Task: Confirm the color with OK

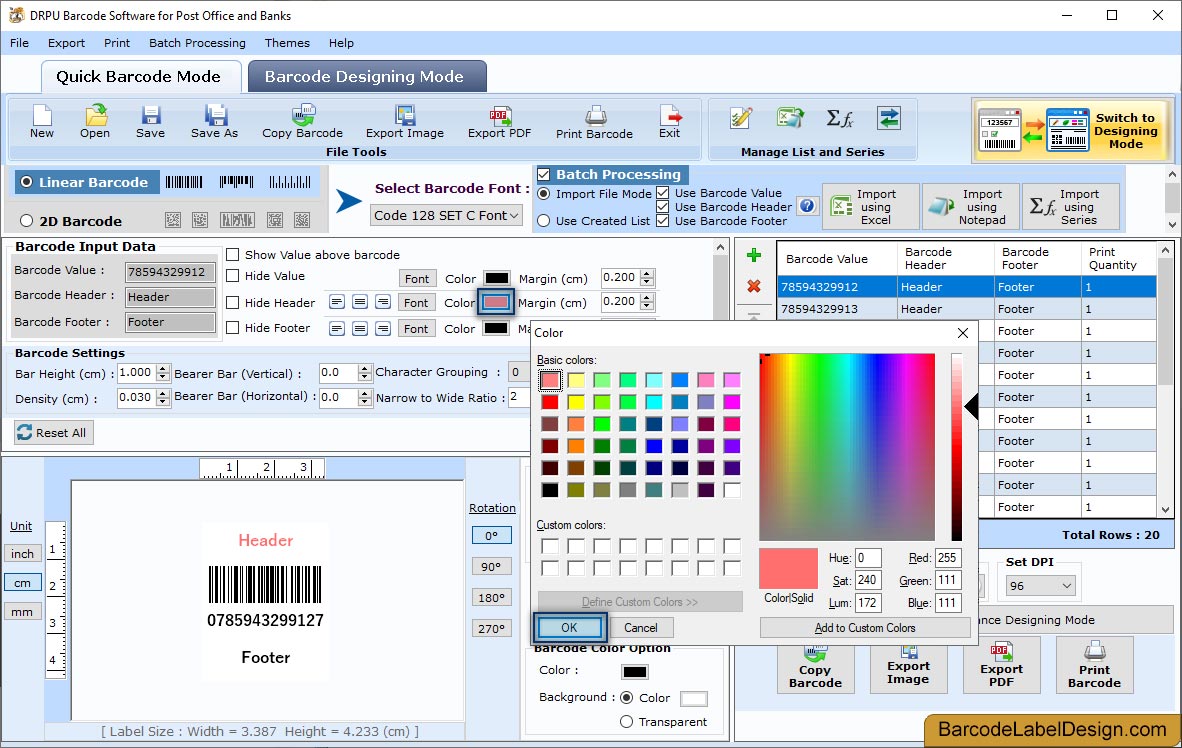Action: [569, 627]
